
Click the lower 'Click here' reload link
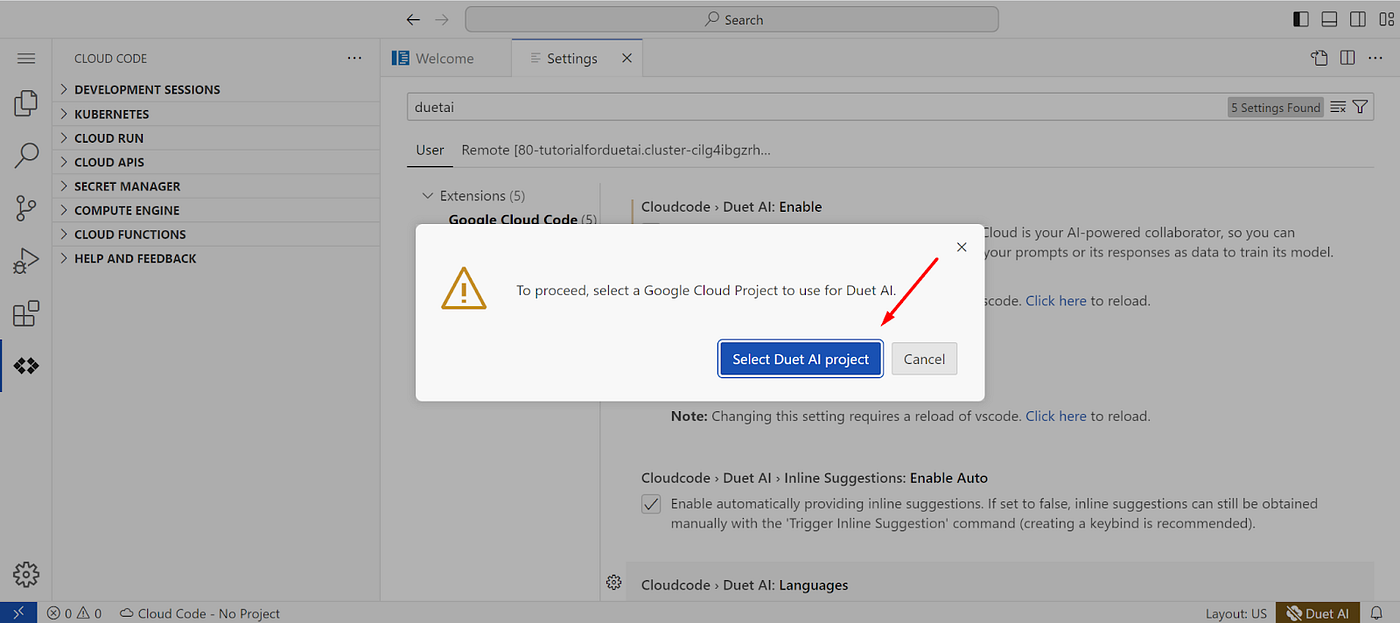pyautogui.click(x=1056, y=416)
